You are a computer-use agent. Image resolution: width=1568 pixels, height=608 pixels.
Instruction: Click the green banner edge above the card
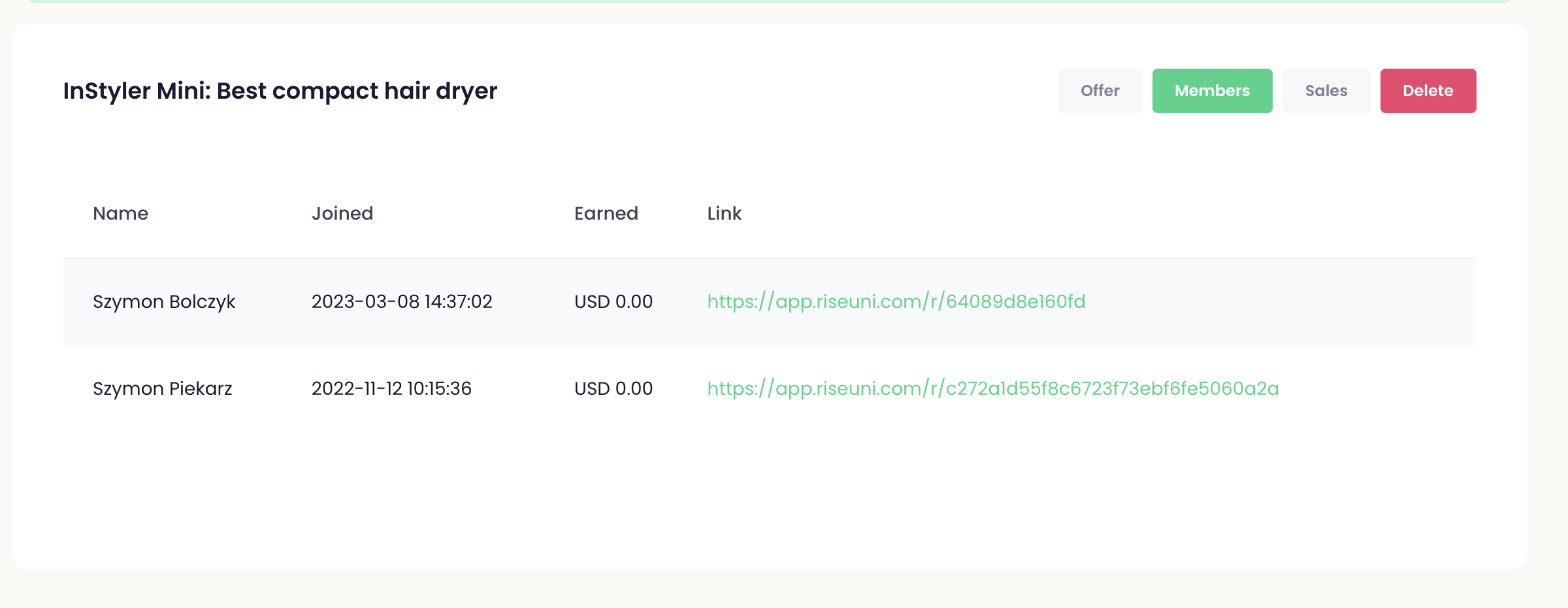(770, 1)
